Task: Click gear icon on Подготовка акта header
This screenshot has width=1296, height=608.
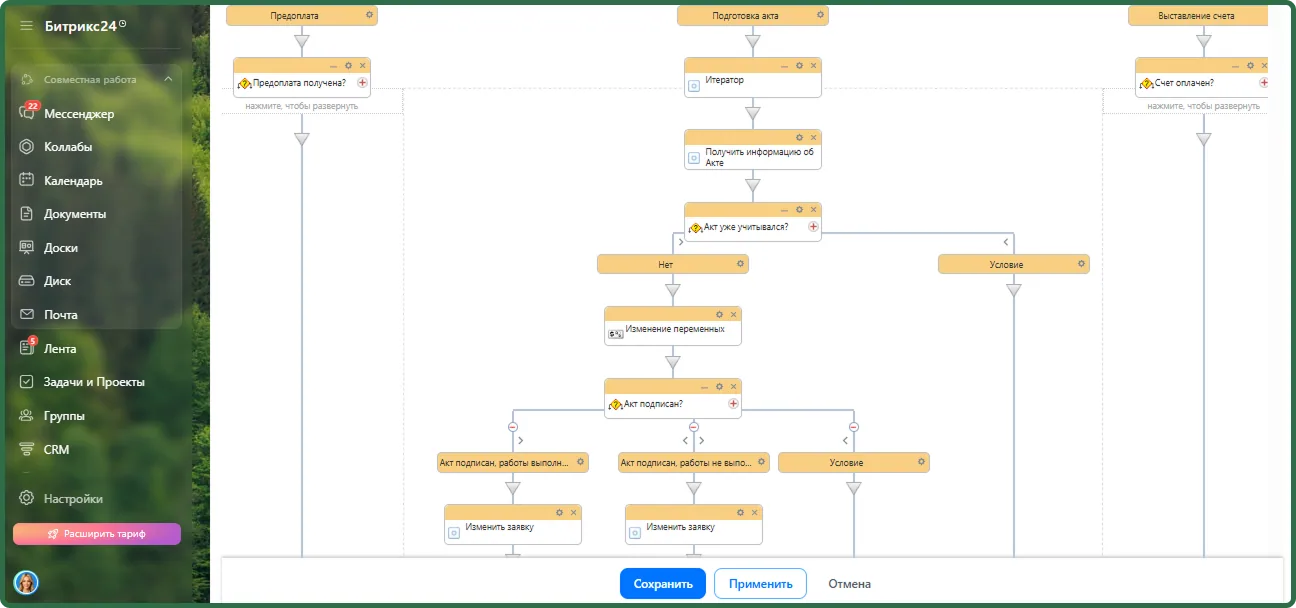Action: pos(820,15)
